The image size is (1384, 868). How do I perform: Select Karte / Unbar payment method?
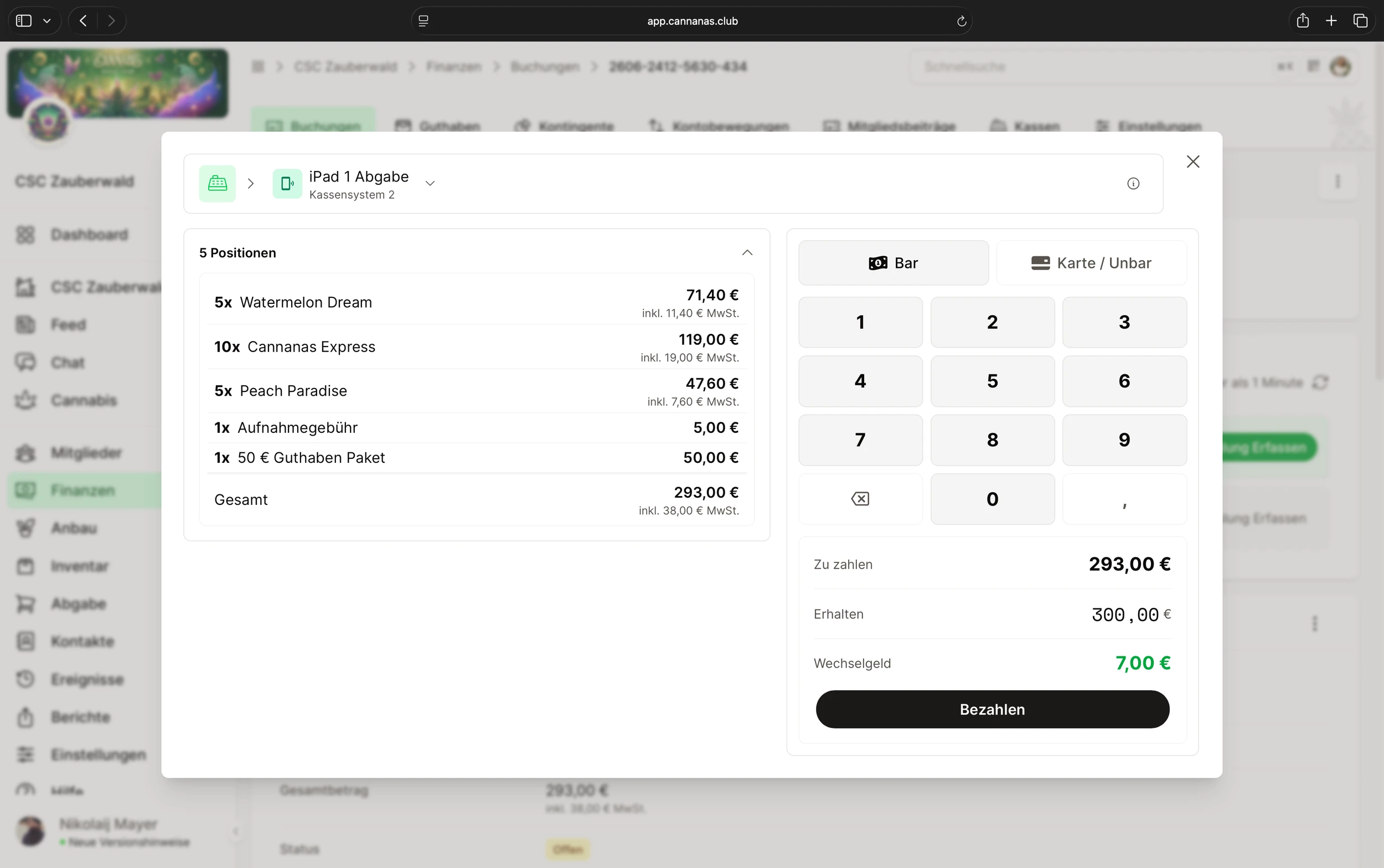1091,263
